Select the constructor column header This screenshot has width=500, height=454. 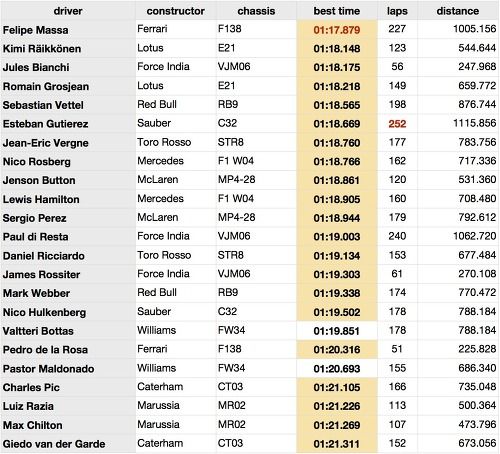click(176, 11)
